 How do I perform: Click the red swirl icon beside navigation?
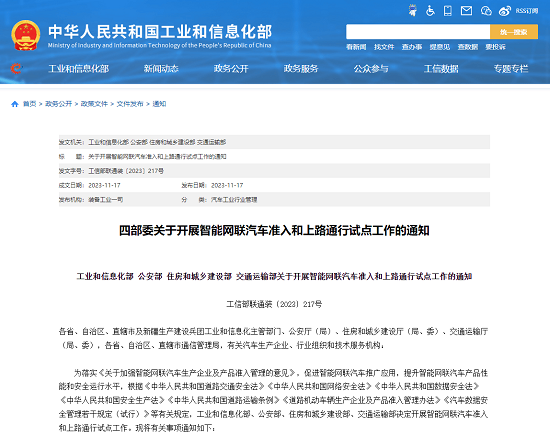16,68
